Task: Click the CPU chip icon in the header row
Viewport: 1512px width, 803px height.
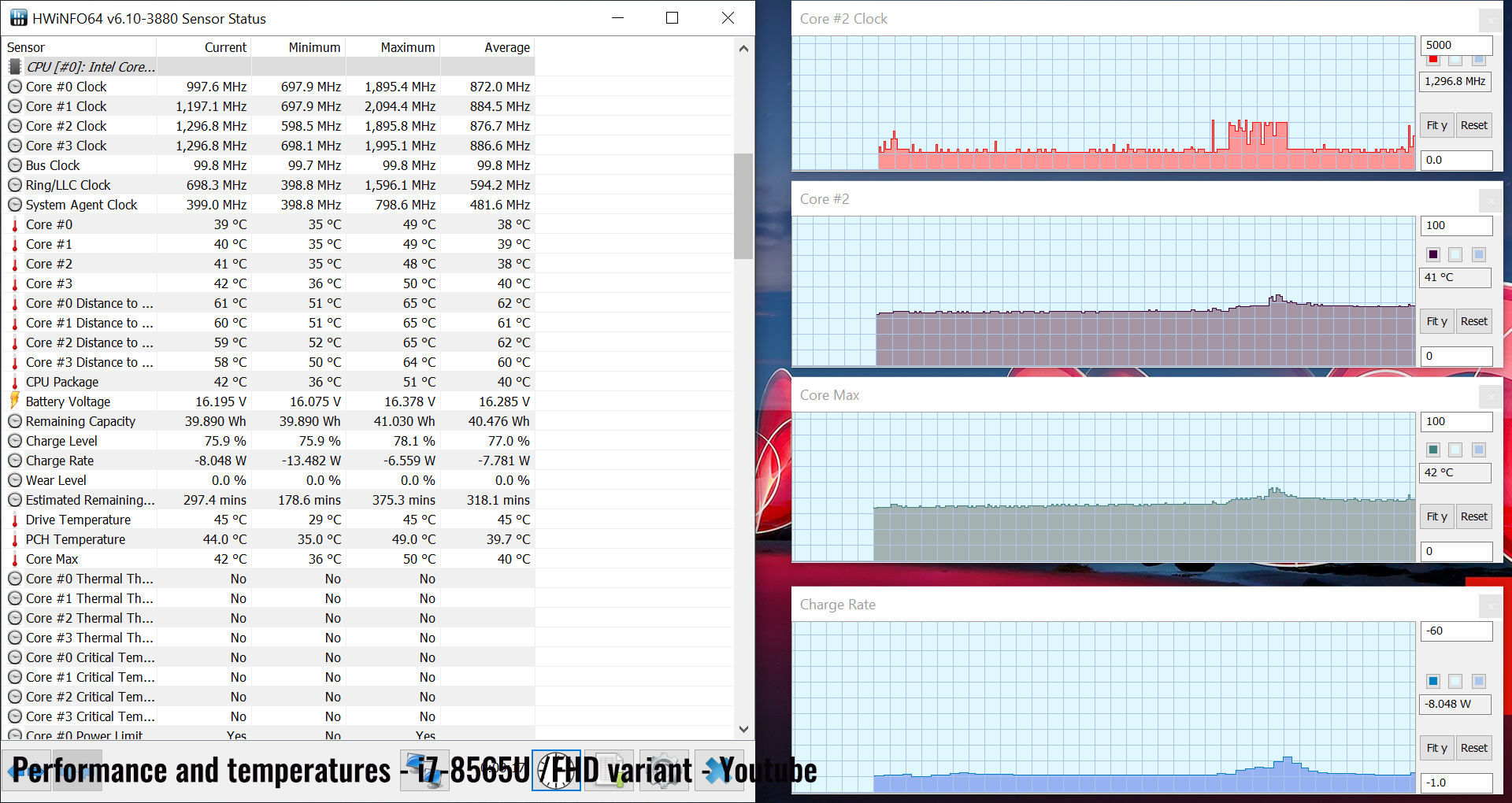Action: tap(15, 67)
